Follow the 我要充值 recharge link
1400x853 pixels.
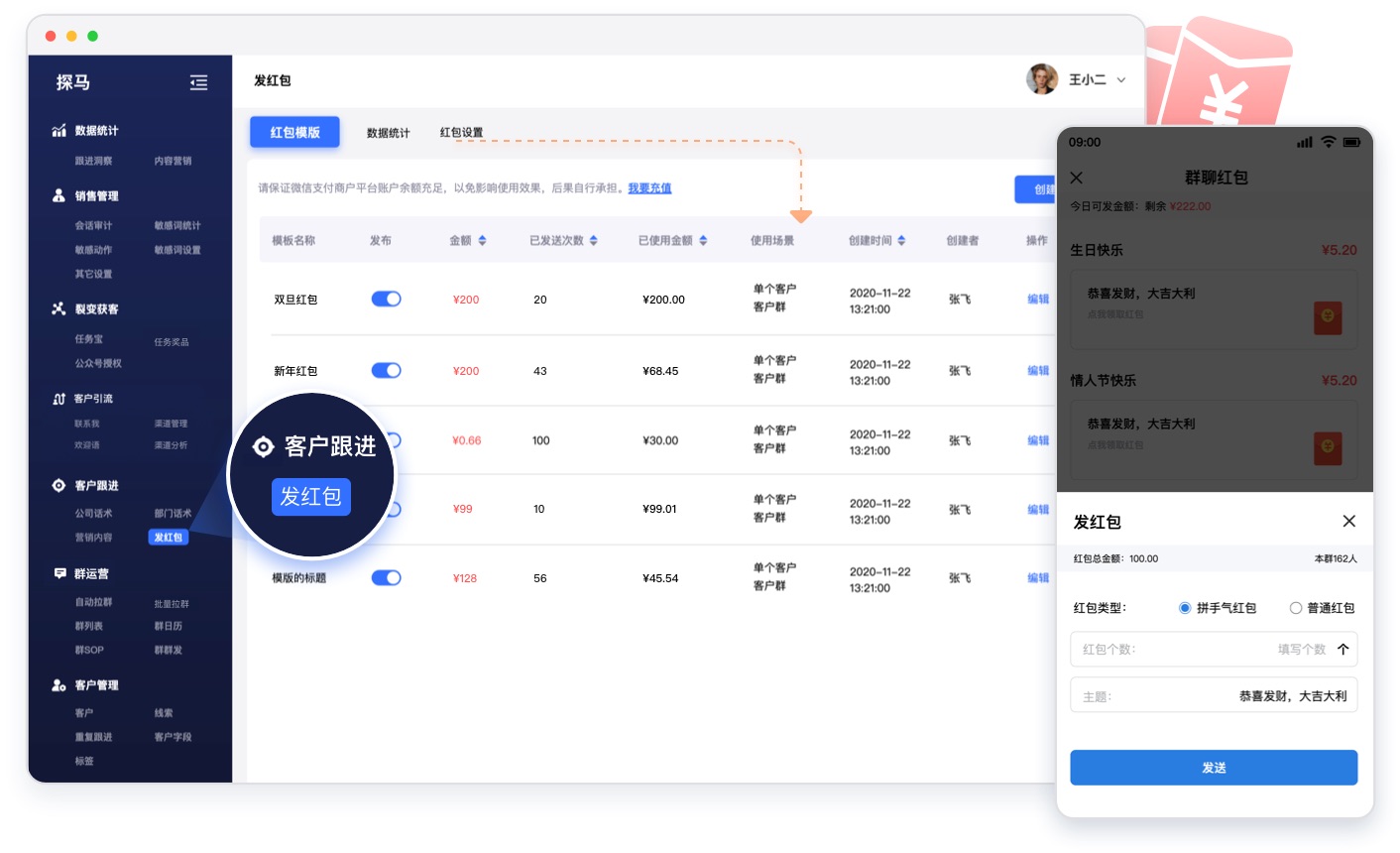click(649, 188)
